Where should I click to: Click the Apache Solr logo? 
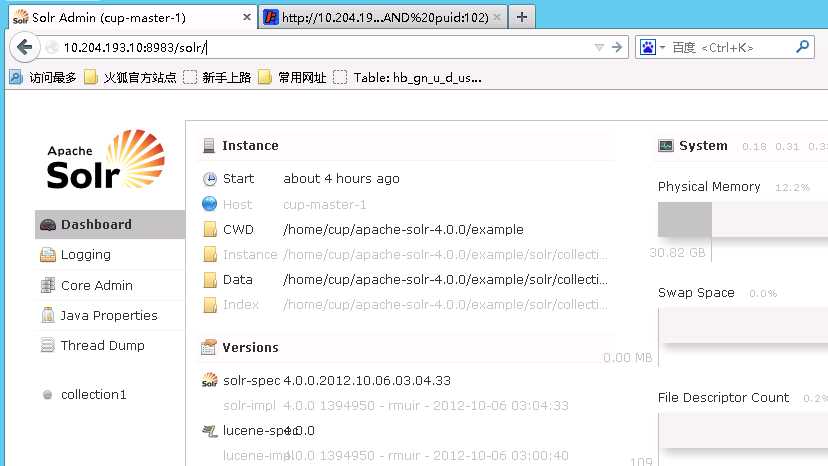(x=106, y=160)
